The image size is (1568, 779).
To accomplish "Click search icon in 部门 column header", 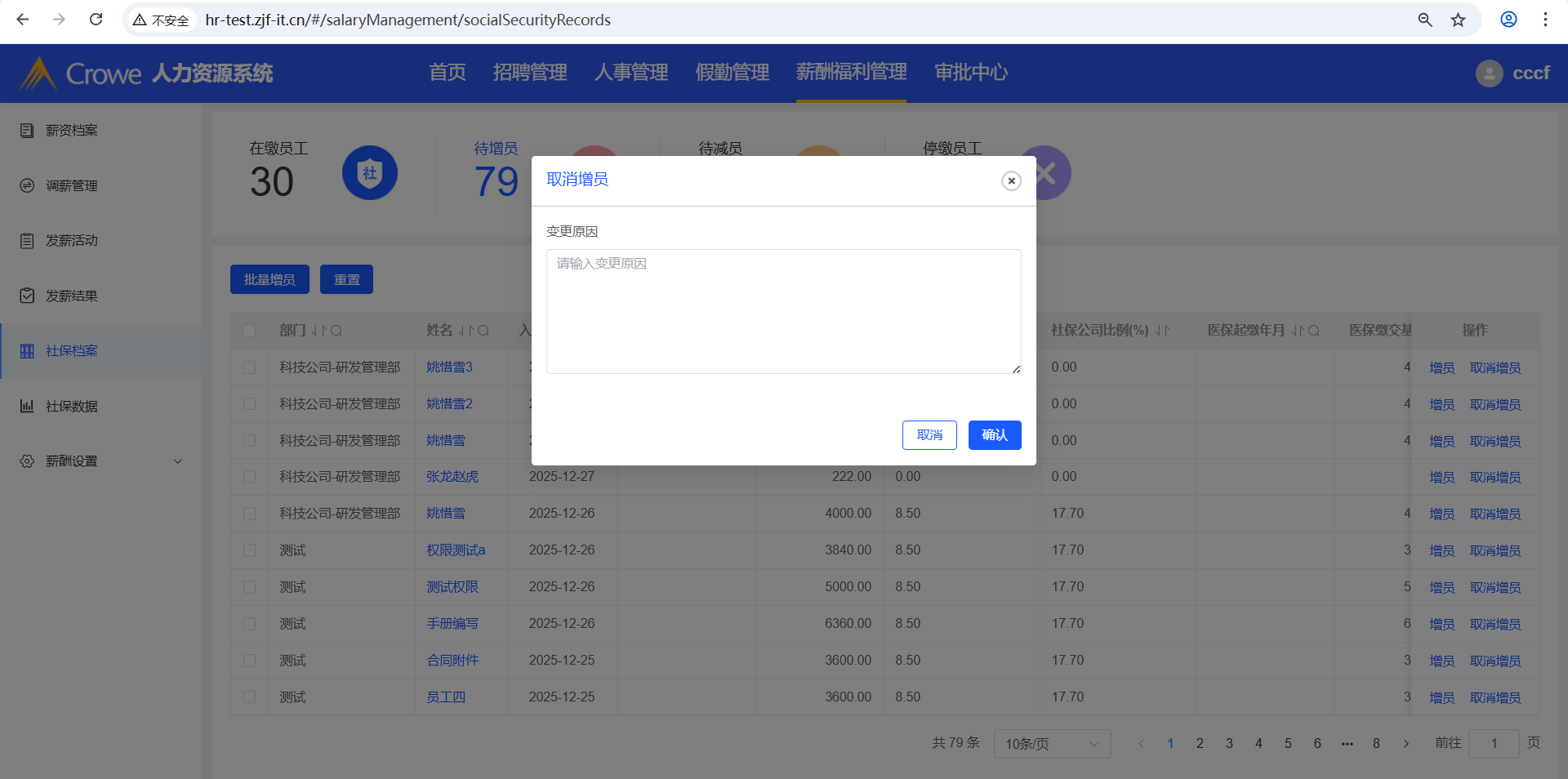I will [336, 331].
